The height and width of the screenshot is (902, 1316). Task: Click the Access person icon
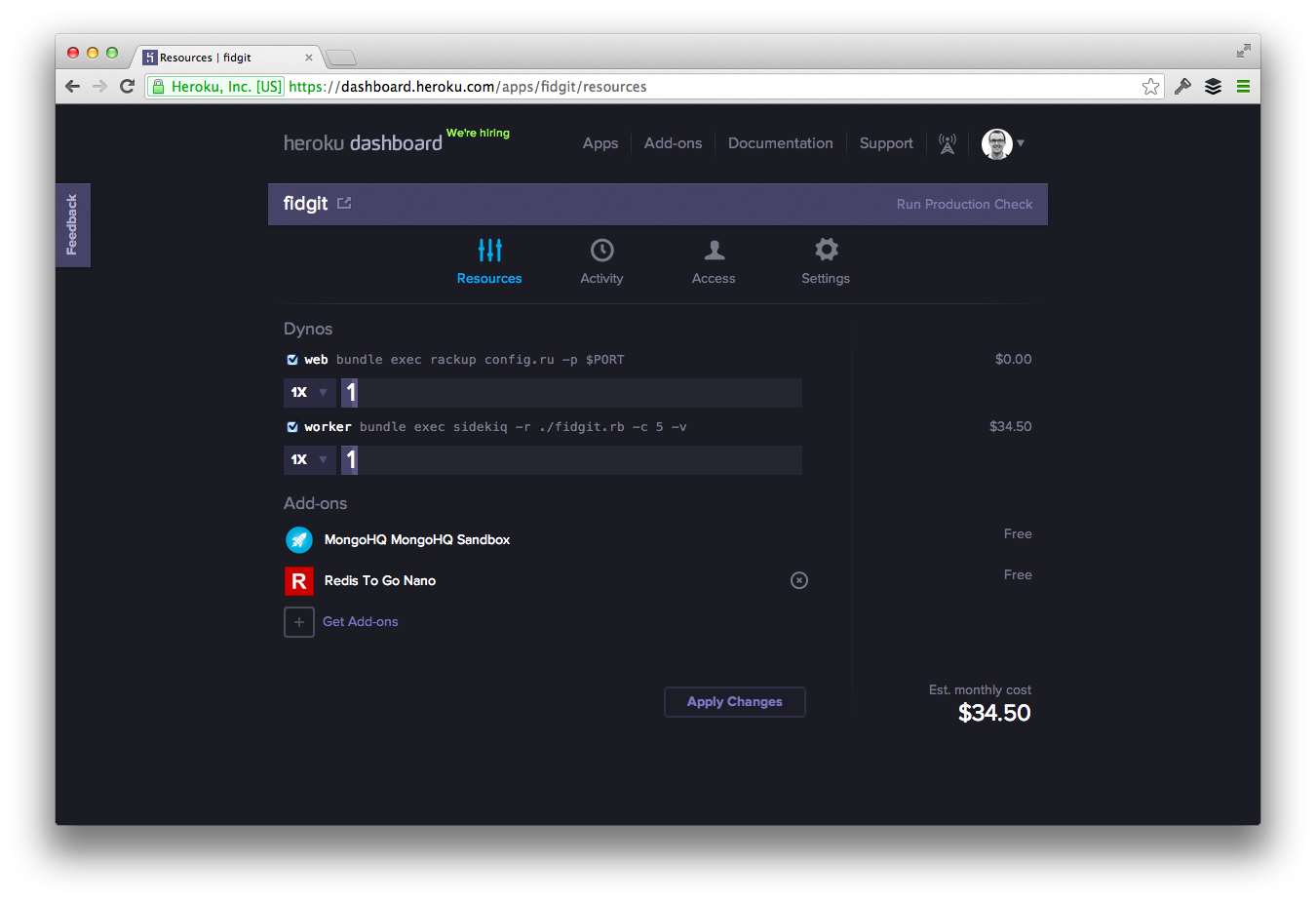coord(715,250)
